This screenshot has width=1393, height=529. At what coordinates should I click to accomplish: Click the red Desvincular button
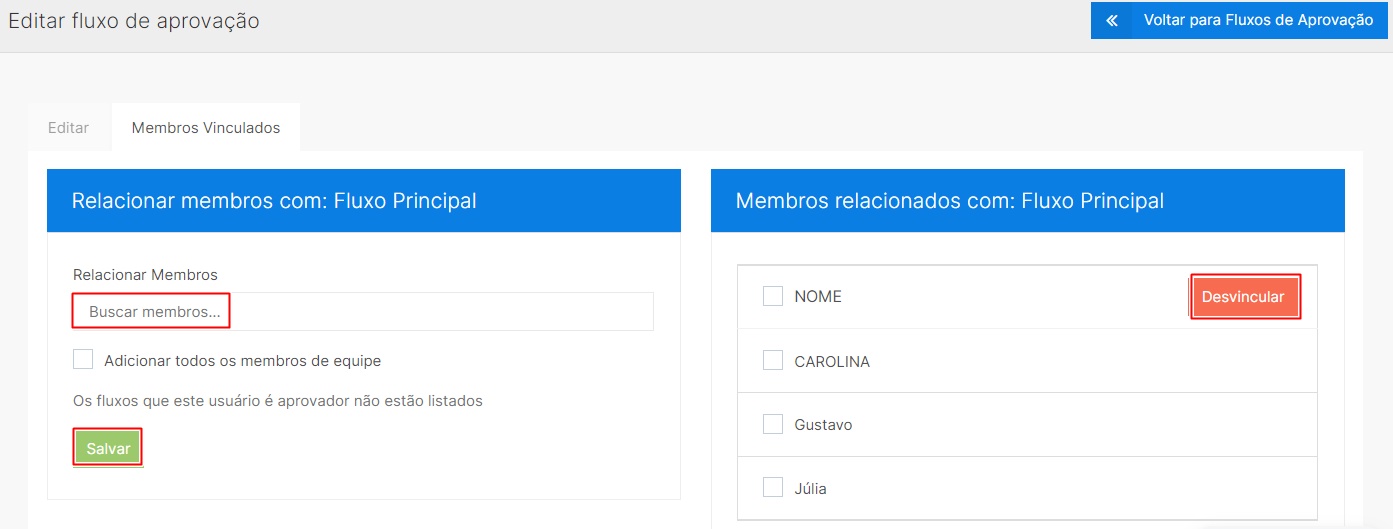[1244, 297]
